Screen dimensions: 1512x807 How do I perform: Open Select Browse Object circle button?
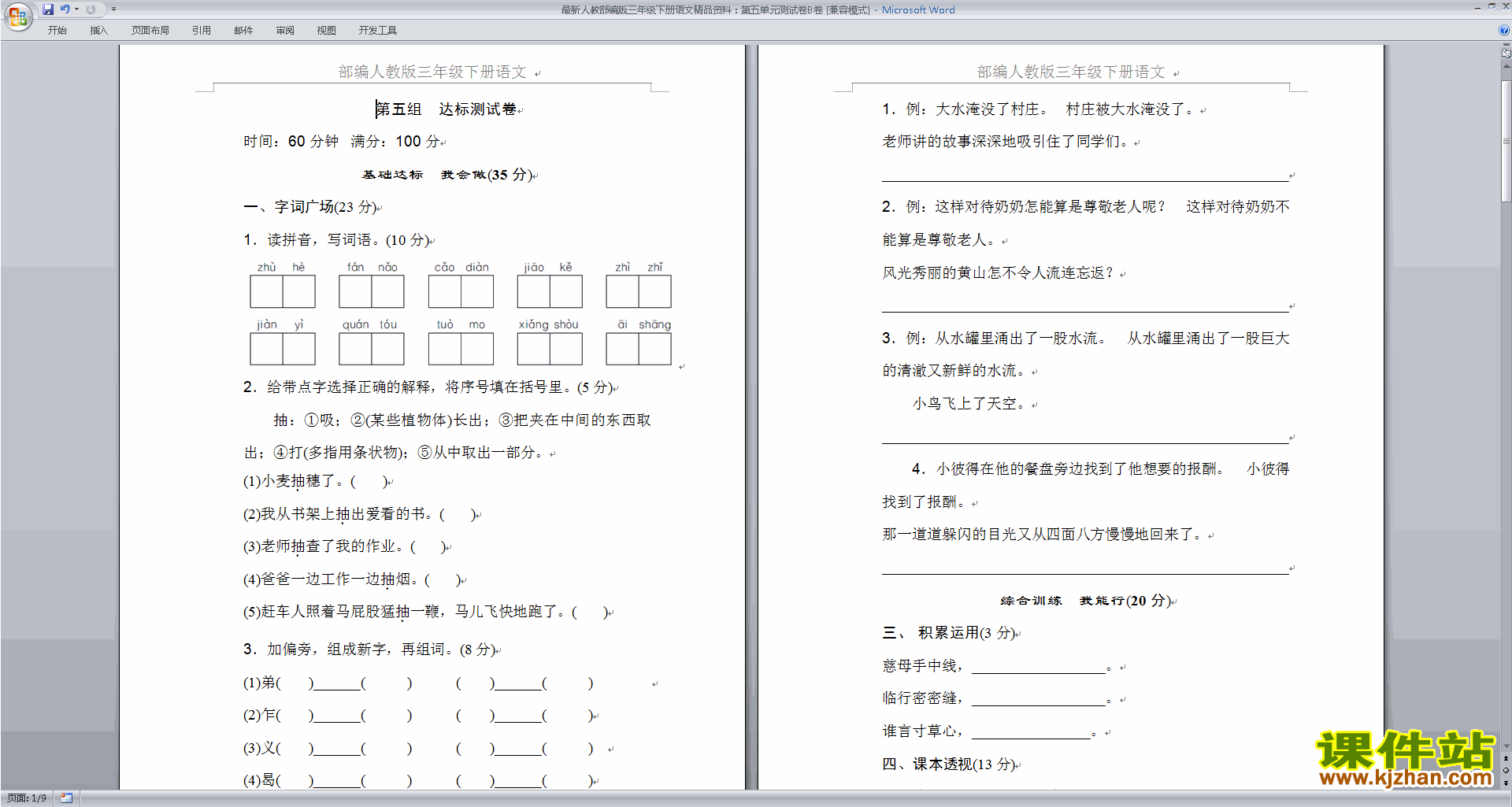(x=1506, y=771)
